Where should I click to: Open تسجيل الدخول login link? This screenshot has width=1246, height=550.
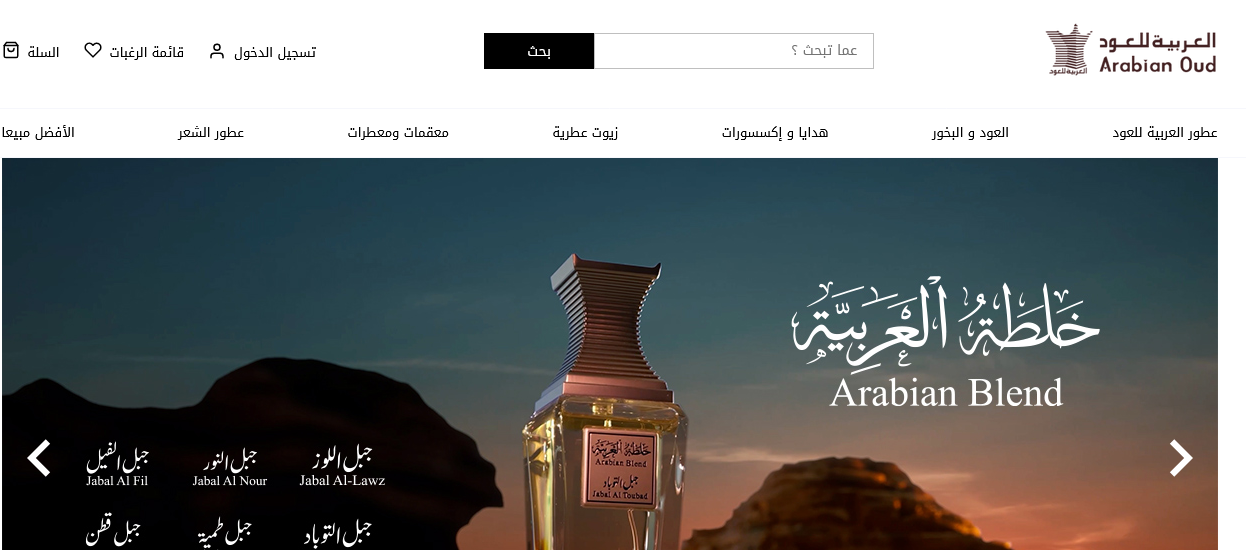coord(275,52)
